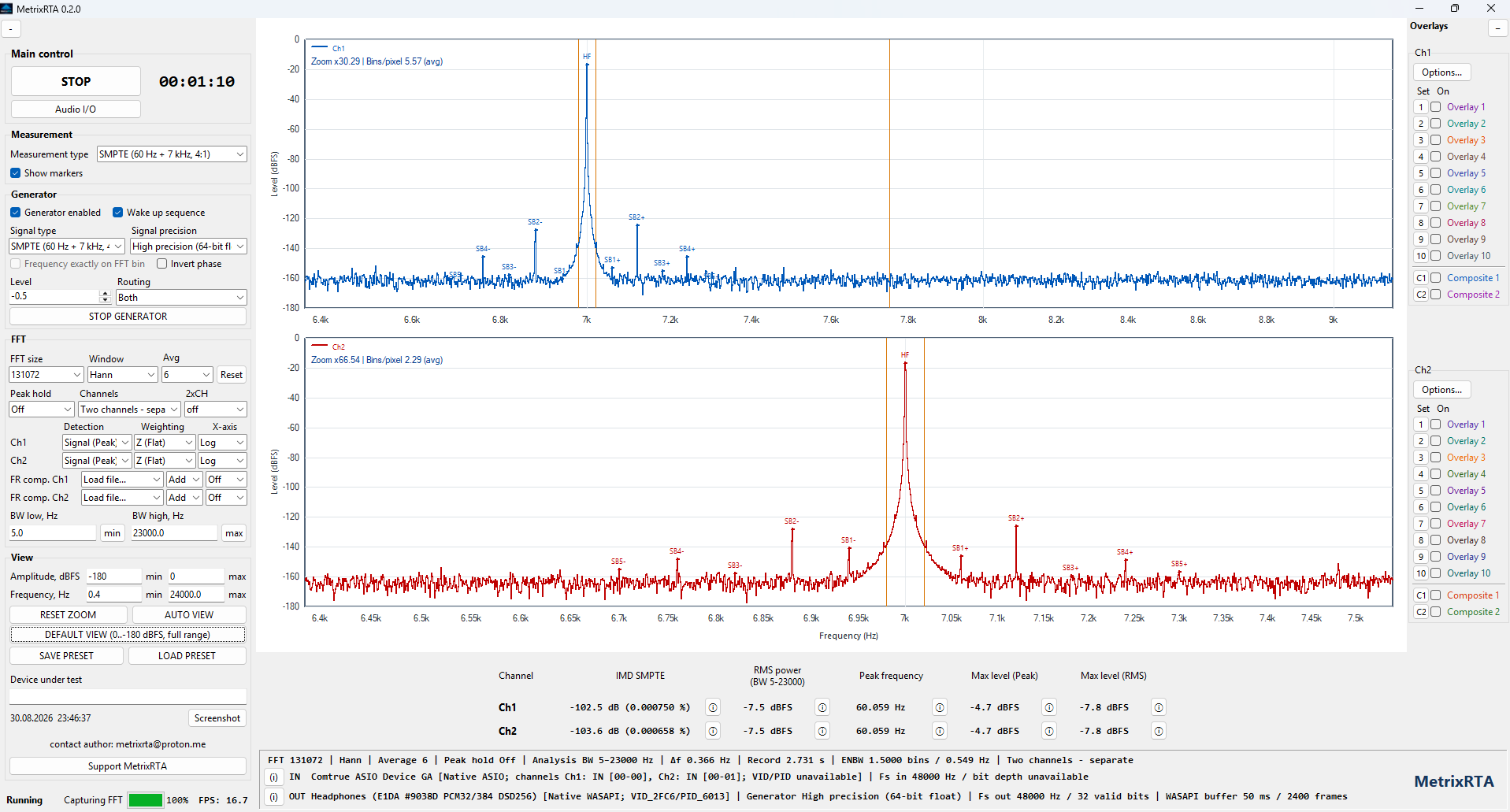Enable Ch1 Composite 2 checkbox

tap(1436, 295)
